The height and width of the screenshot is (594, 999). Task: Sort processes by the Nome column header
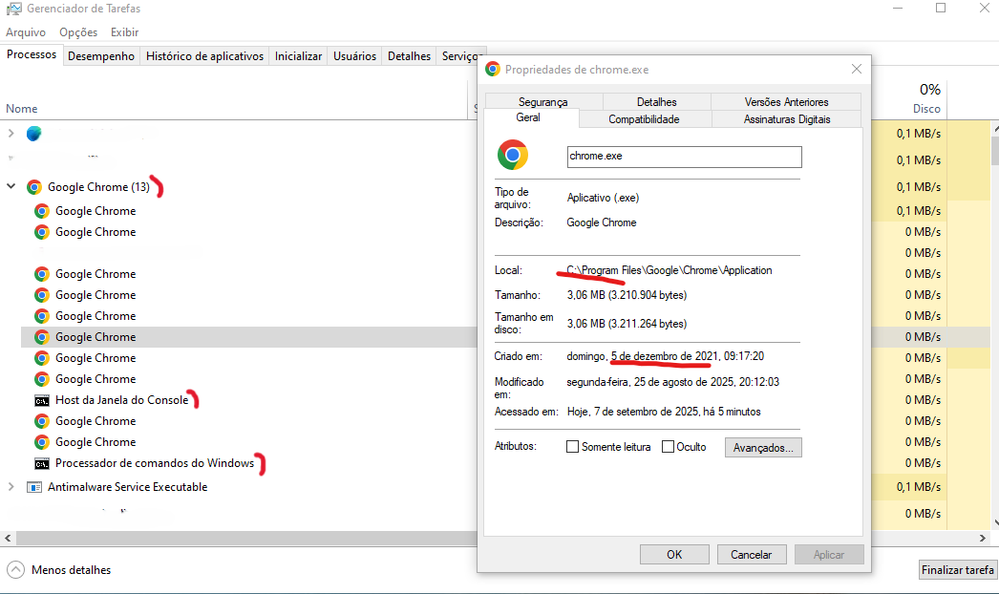point(22,109)
